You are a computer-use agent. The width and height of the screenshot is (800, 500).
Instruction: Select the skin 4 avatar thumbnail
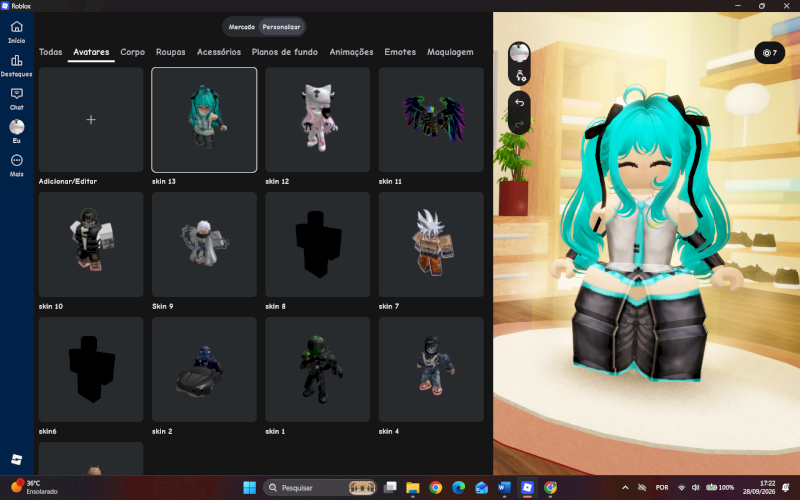point(431,369)
